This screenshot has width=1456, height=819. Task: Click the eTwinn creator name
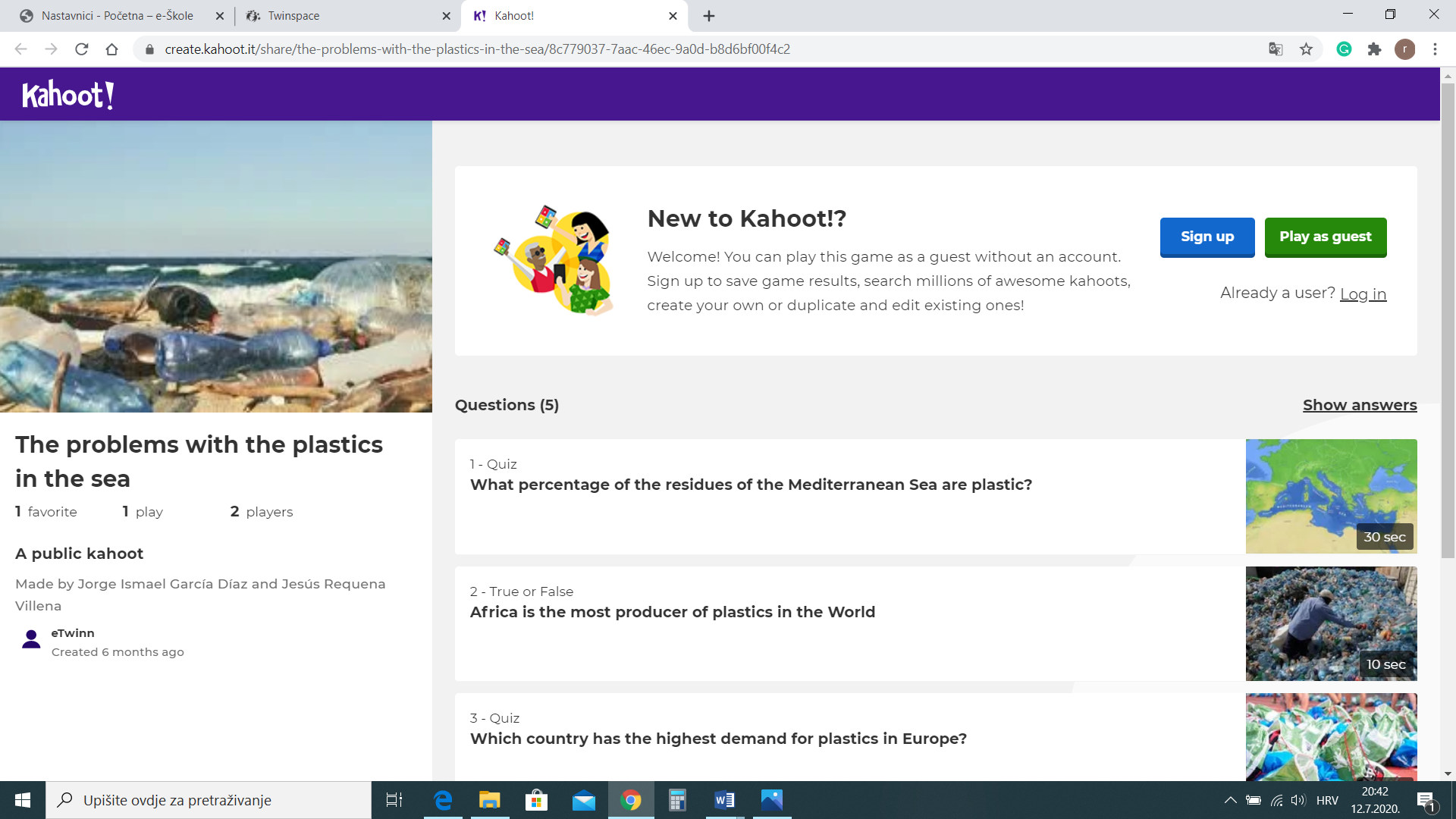pos(73,633)
